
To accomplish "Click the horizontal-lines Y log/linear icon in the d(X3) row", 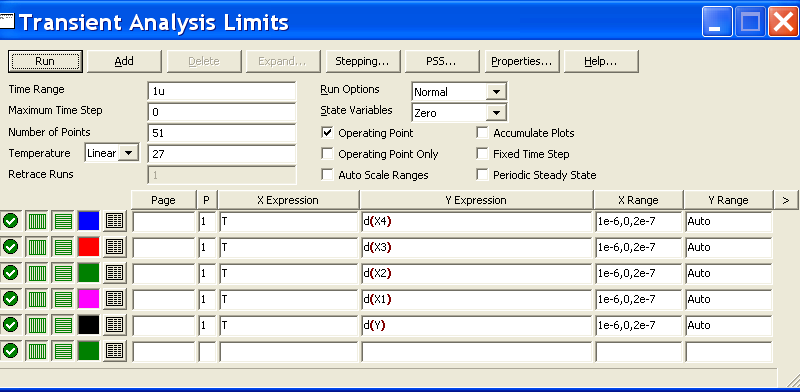I will pos(63,247).
